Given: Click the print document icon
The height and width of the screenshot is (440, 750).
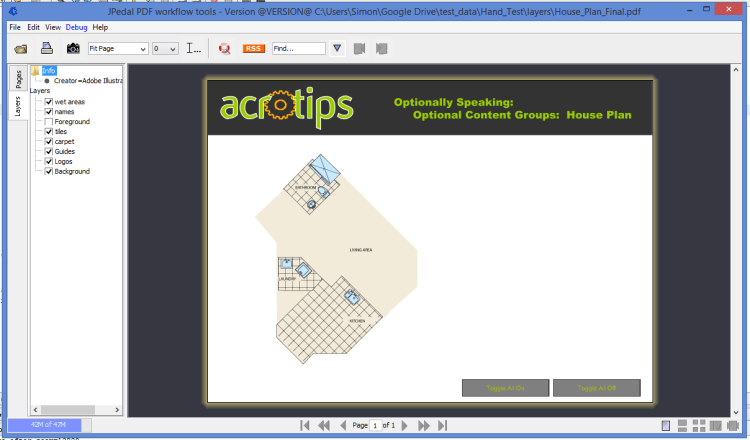Looking at the screenshot, I should (x=46, y=48).
